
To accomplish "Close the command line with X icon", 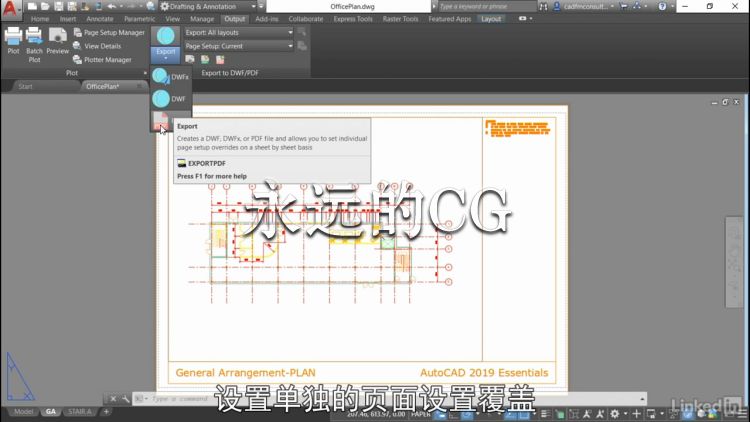I will (113, 399).
